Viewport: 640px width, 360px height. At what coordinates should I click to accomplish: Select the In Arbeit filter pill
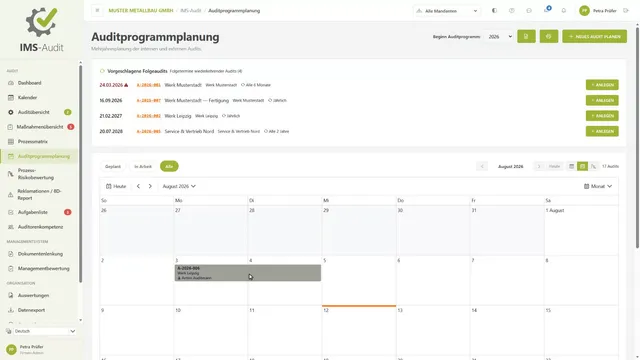(x=143, y=167)
